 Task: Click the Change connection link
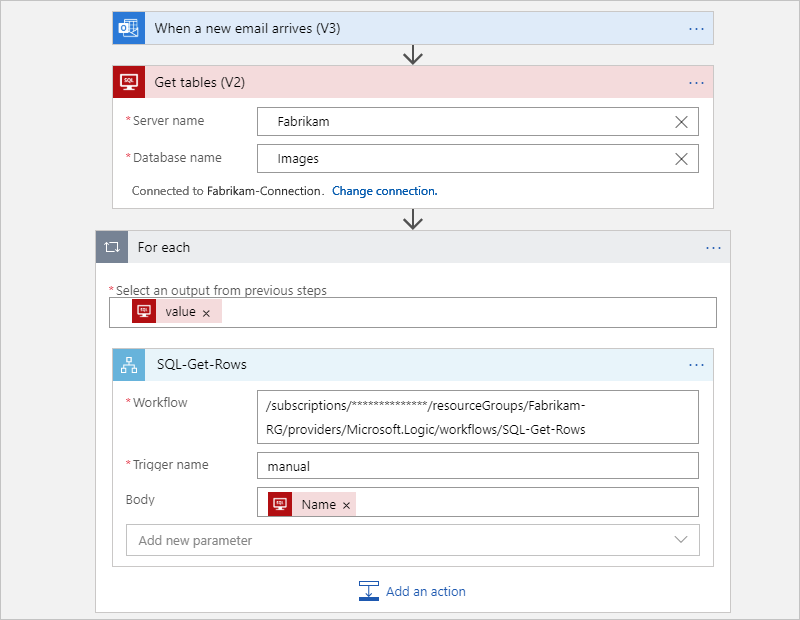(385, 190)
